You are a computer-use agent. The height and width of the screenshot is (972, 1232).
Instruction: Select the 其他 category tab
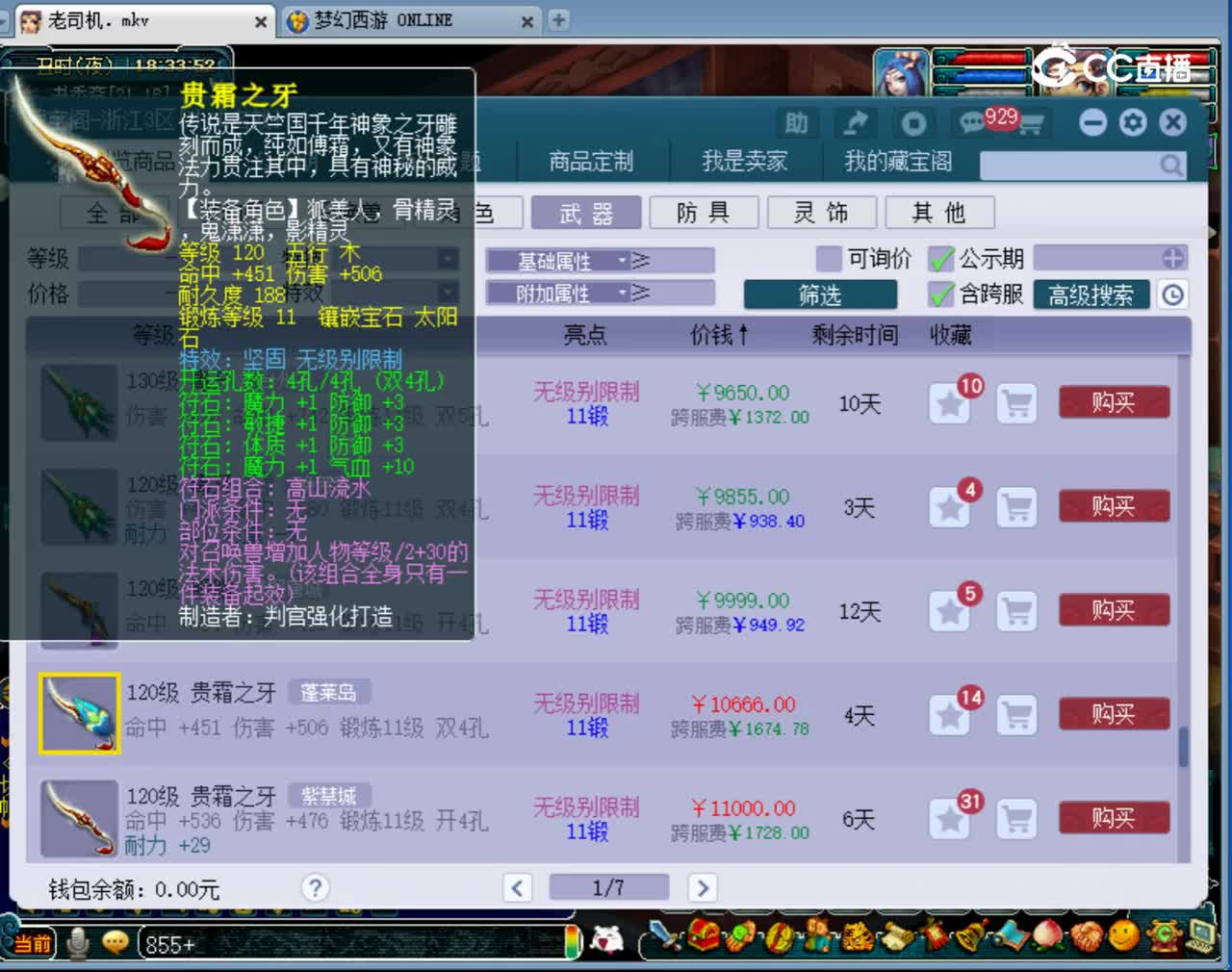(939, 213)
